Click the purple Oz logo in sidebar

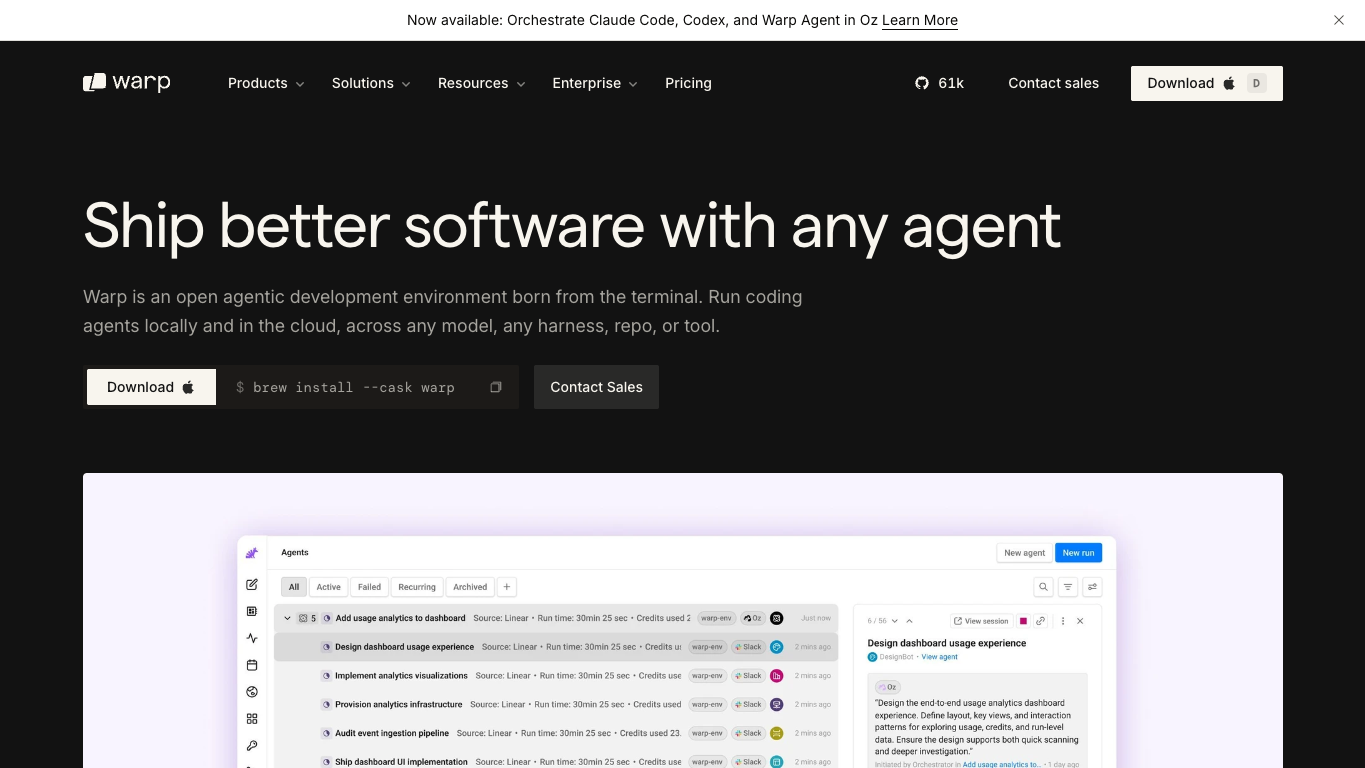252,552
